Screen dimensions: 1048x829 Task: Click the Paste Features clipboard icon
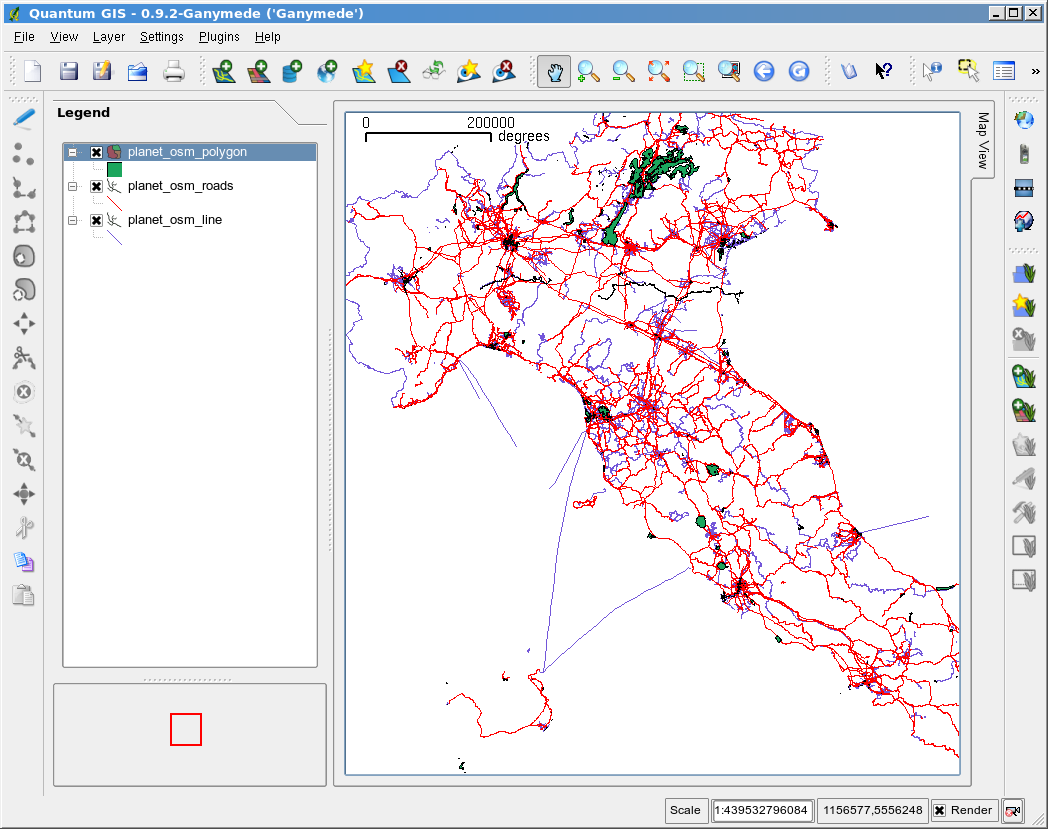(24, 595)
